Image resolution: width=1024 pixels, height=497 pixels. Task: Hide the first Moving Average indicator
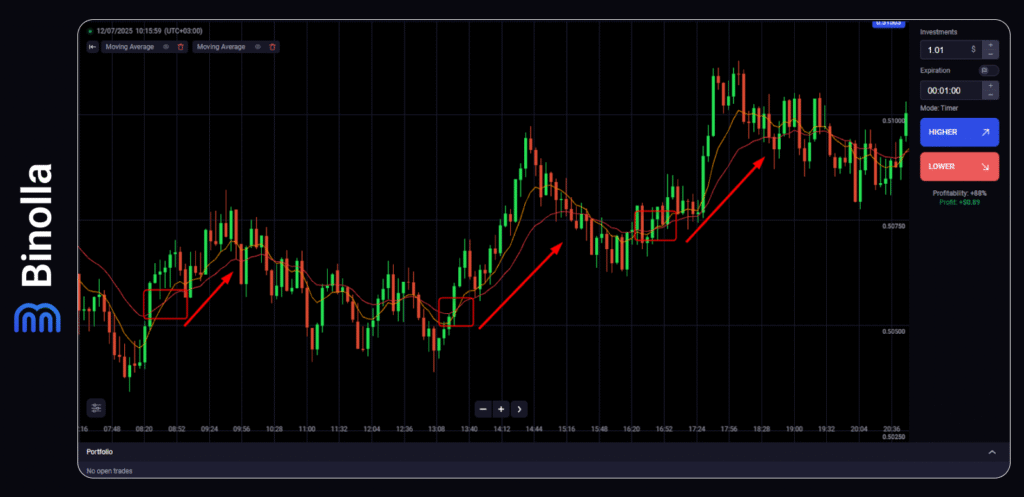pos(166,47)
